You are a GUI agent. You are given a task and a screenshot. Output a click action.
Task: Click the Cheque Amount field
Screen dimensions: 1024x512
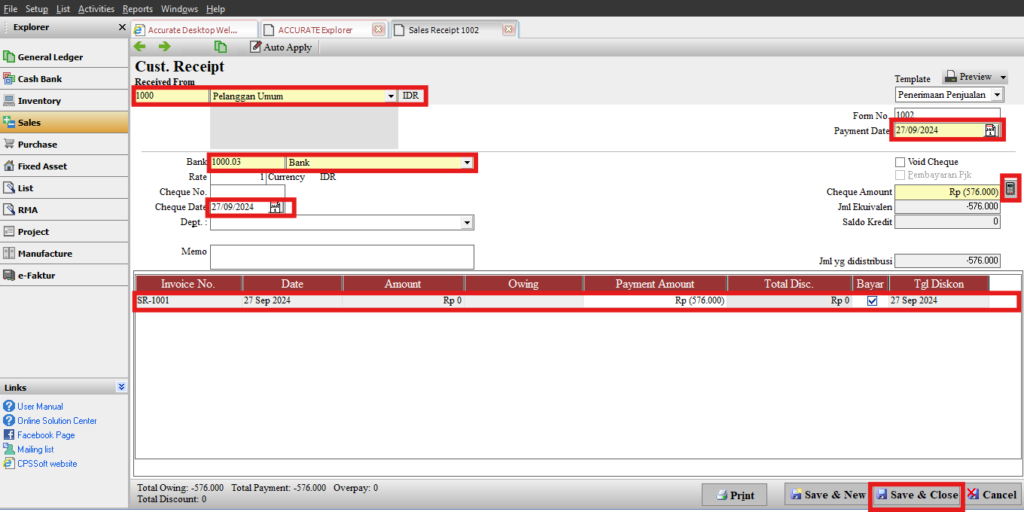(947, 192)
